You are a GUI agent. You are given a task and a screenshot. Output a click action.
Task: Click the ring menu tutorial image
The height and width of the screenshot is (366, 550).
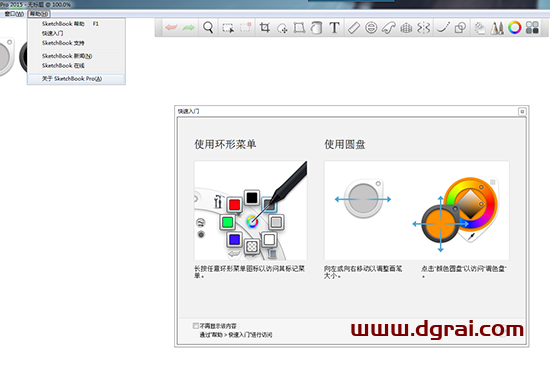pos(250,211)
